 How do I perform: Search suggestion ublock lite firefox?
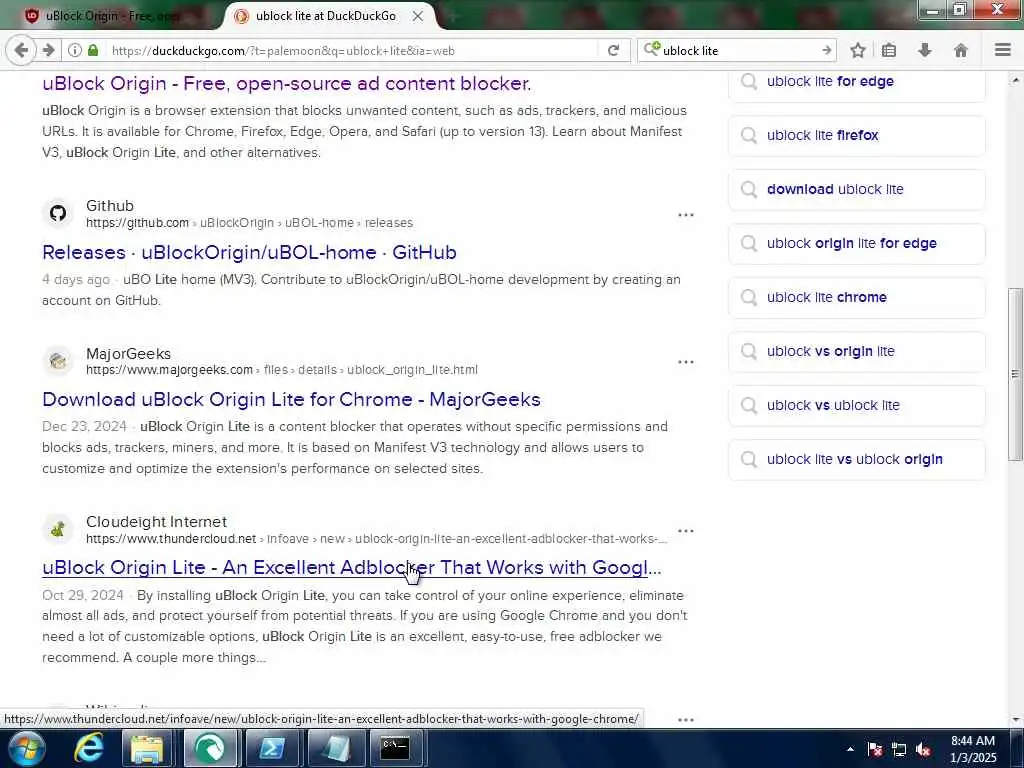click(857, 135)
